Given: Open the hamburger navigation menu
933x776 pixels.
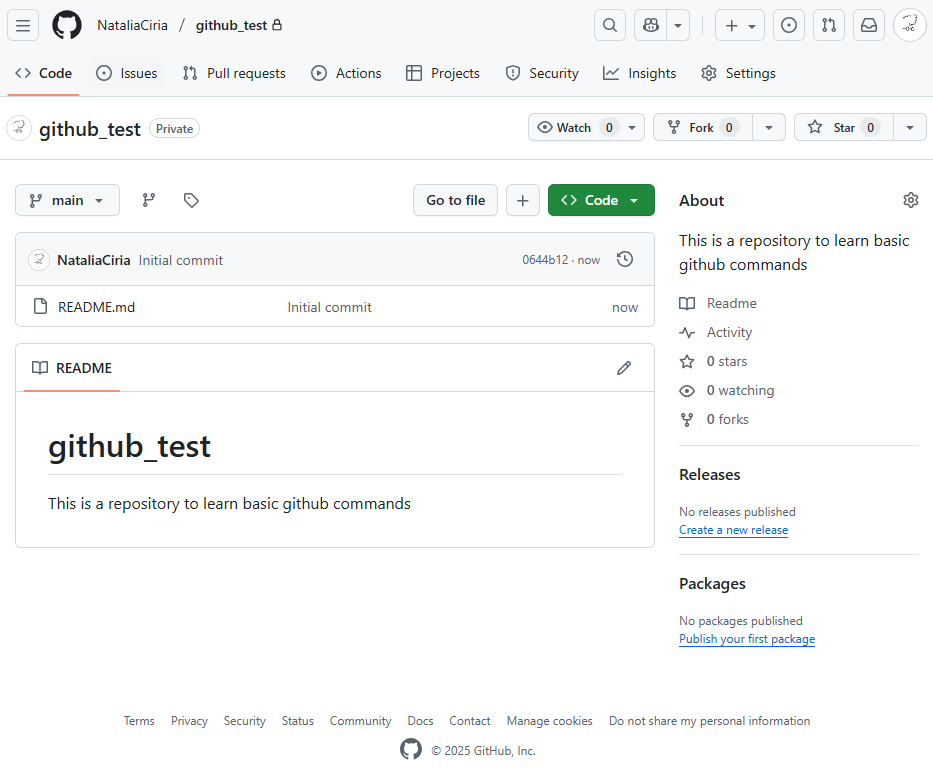Looking at the screenshot, I should click(x=23, y=25).
